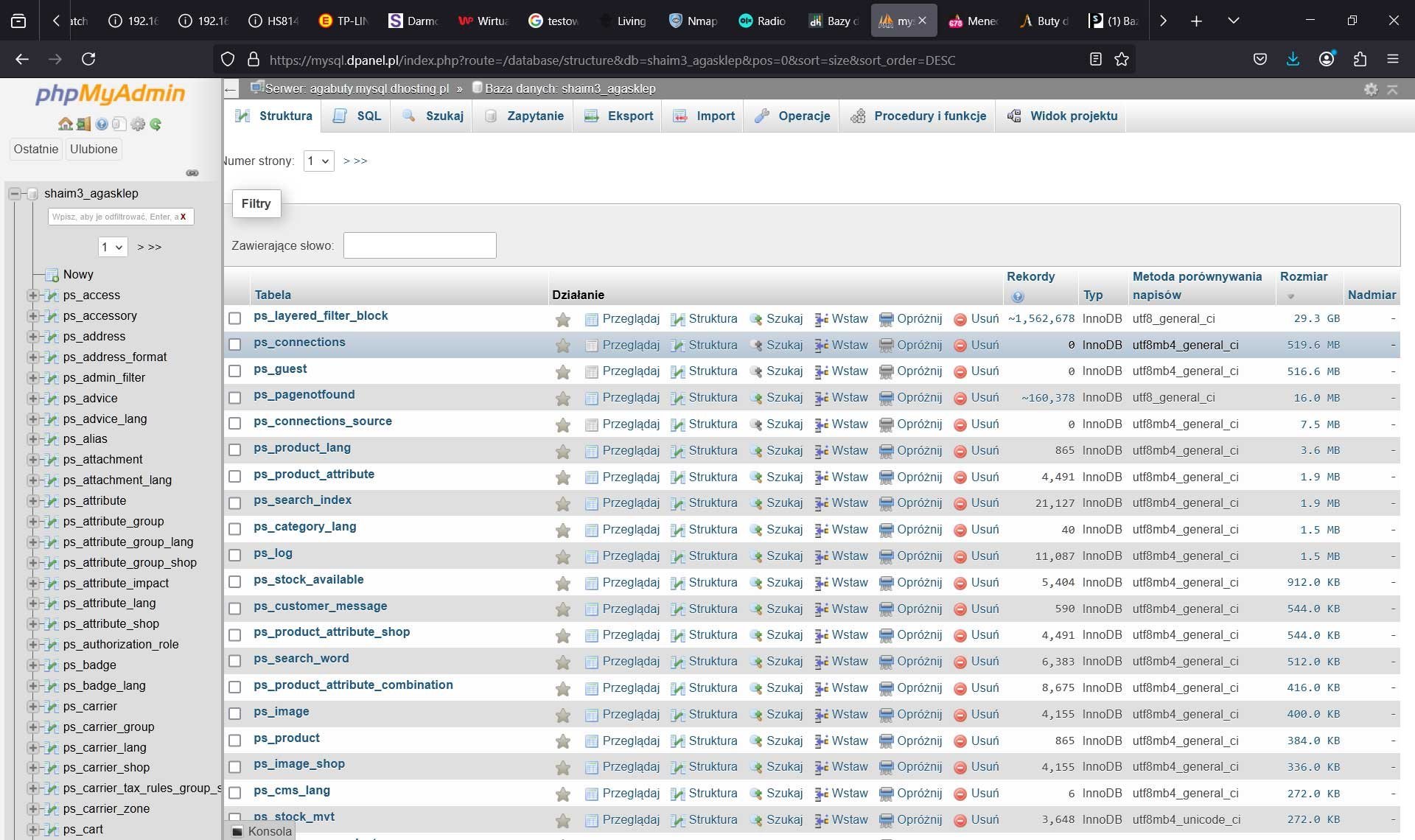
Task: Focus the Zawierające słowo filter field
Action: [419, 245]
